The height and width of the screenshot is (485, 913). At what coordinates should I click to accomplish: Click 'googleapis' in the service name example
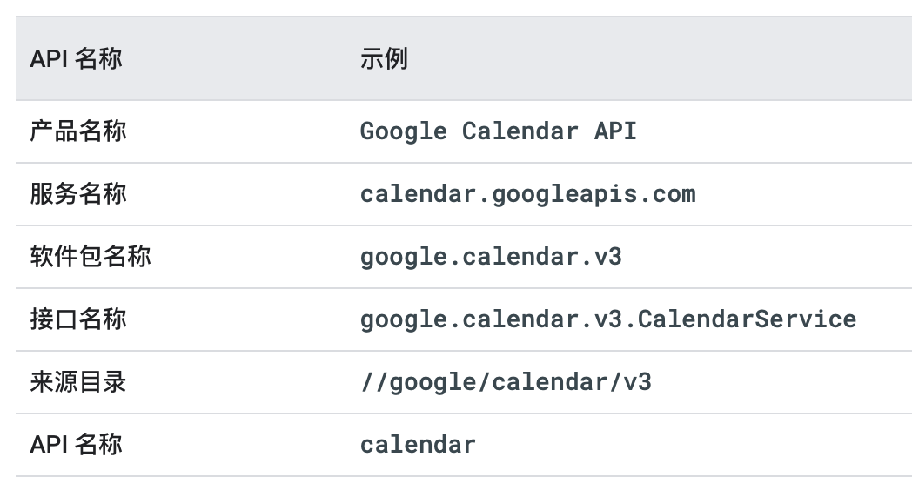tap(564, 196)
